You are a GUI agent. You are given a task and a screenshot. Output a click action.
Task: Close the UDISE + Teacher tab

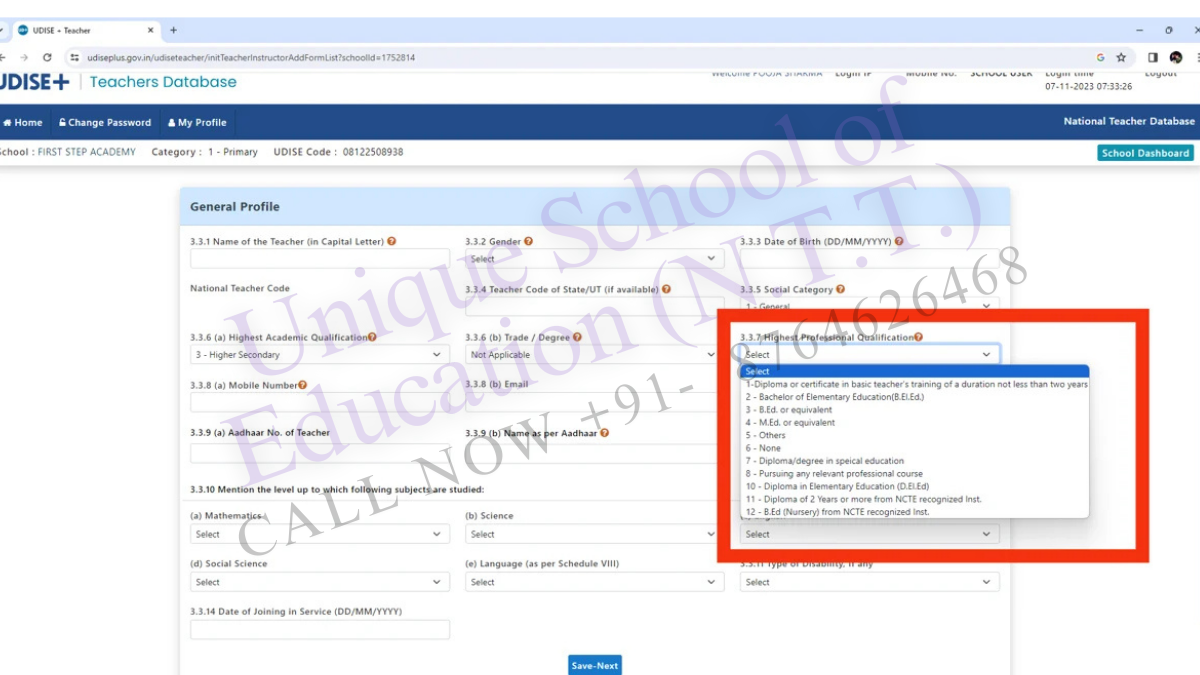(151, 30)
